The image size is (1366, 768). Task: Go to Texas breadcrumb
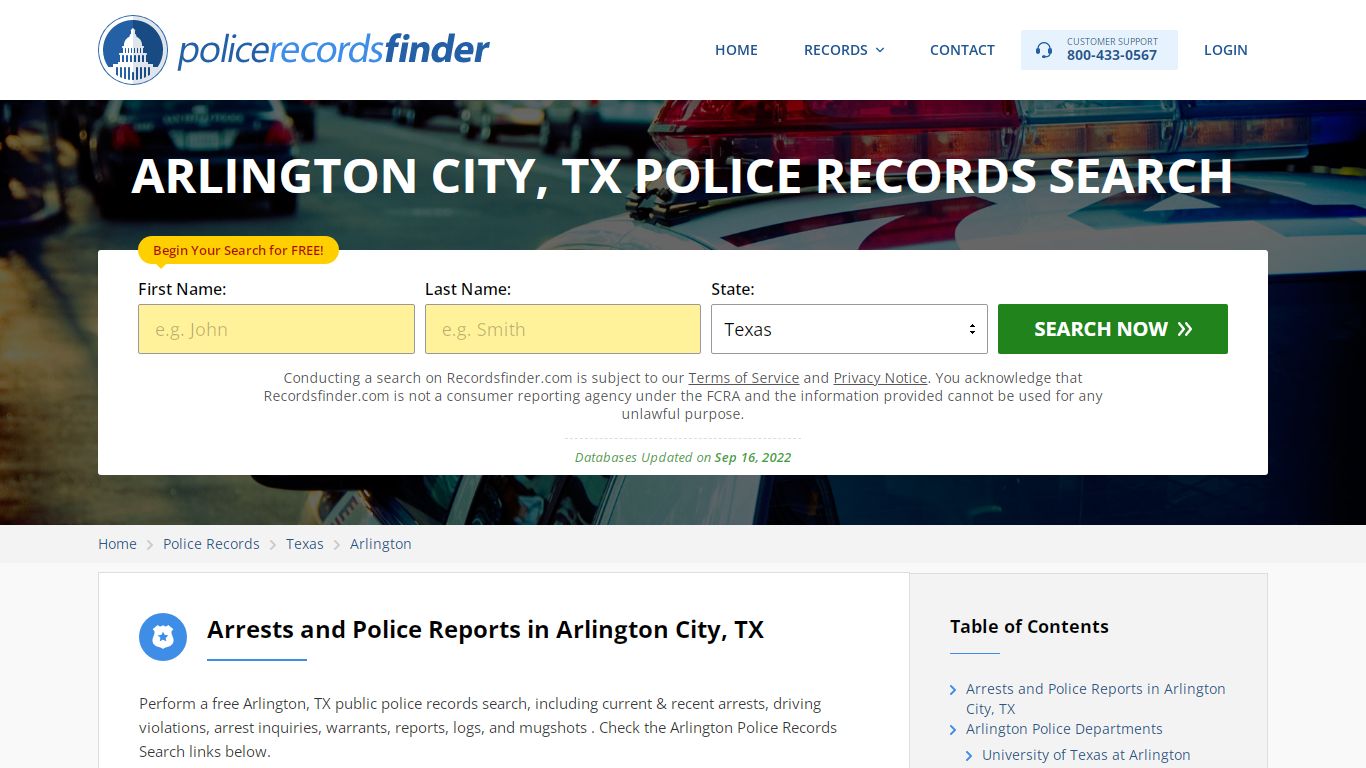pos(305,544)
